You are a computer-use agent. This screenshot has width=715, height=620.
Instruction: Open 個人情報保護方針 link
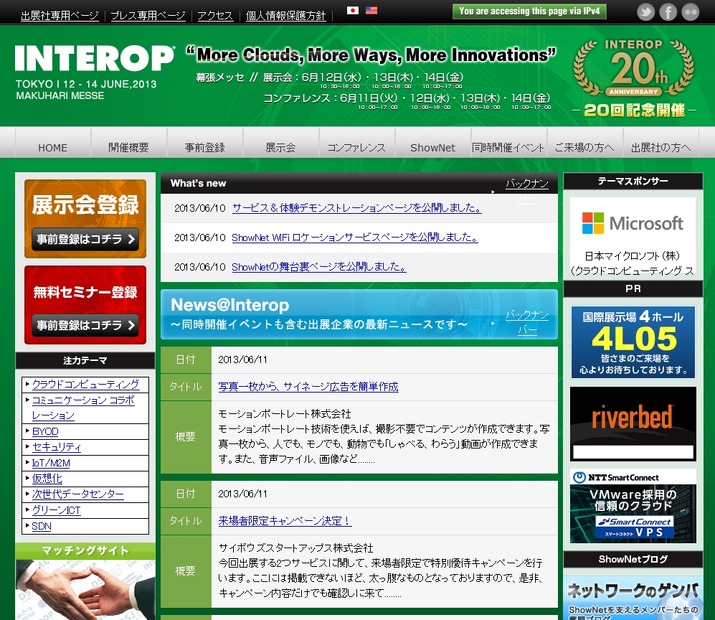286,16
